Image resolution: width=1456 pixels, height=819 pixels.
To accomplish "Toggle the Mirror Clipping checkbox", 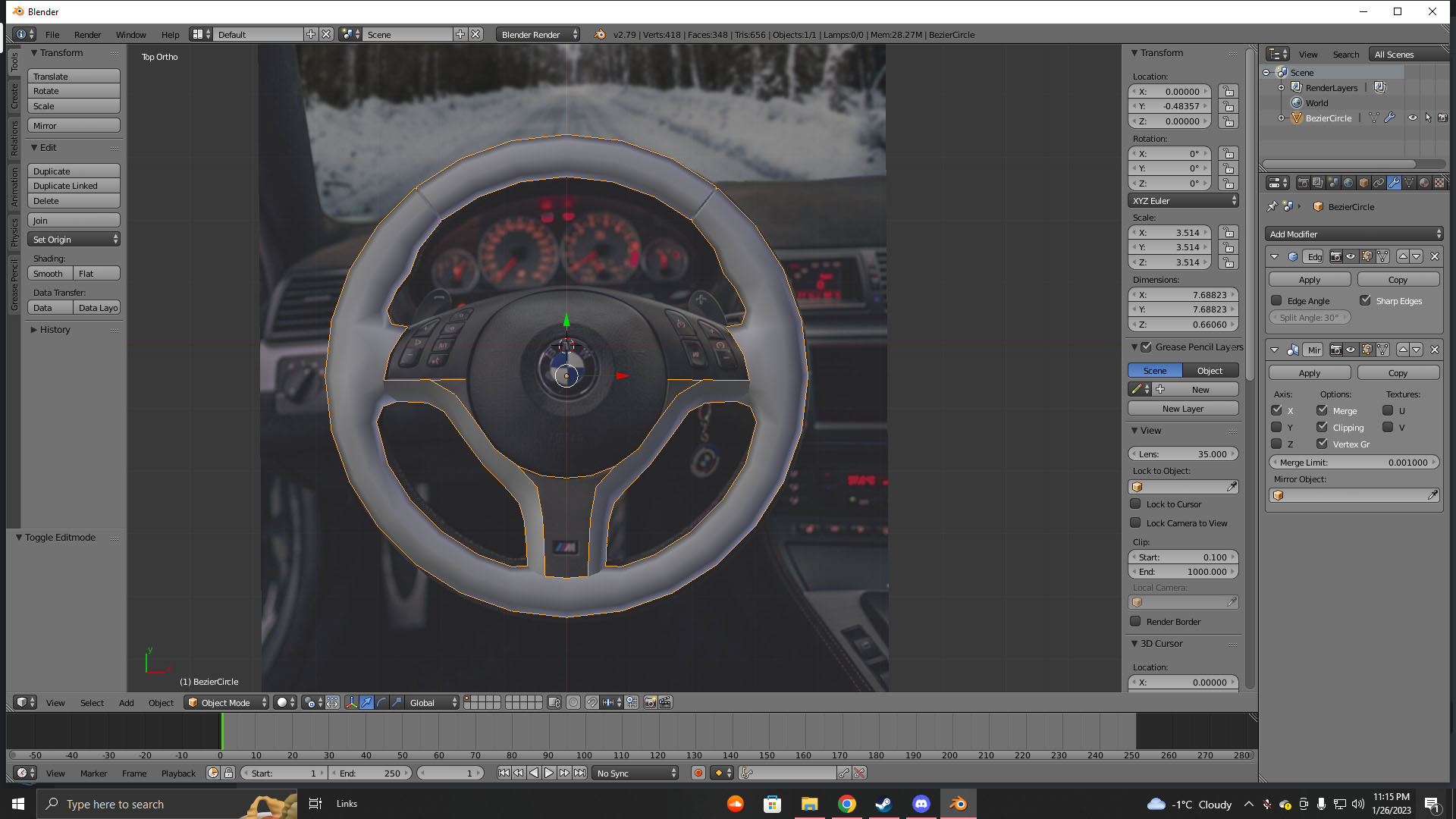I will point(1323,427).
